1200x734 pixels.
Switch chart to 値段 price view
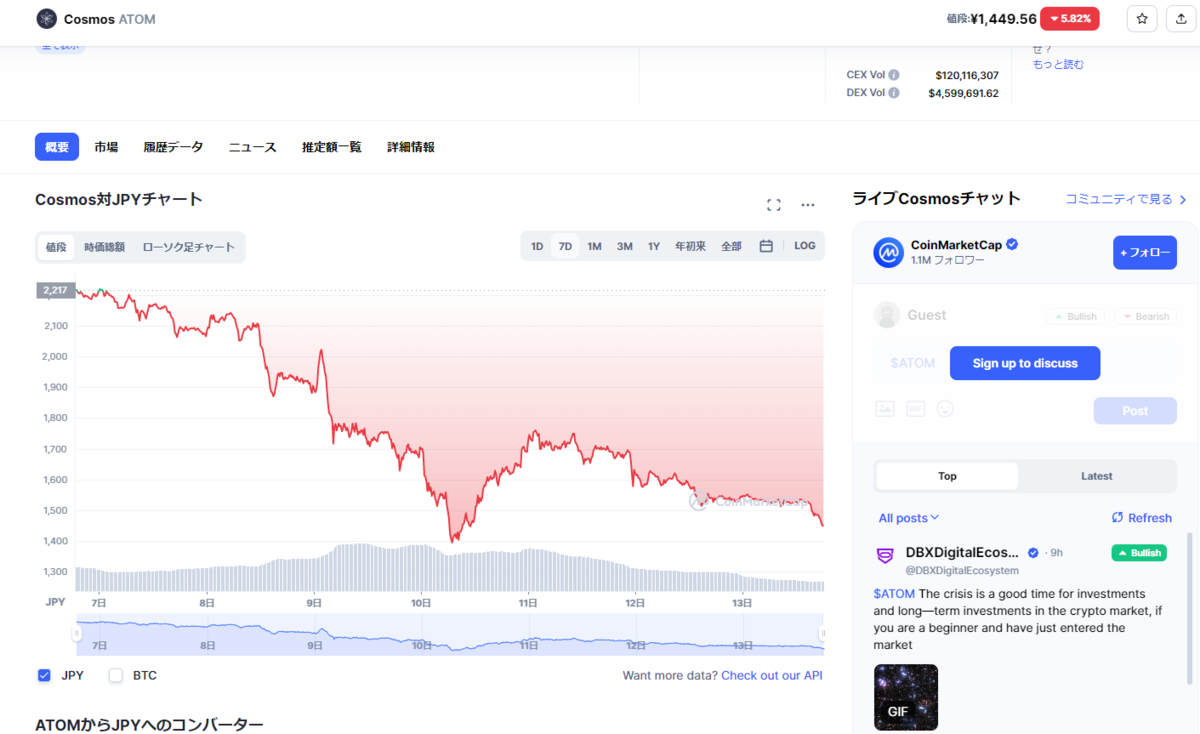tap(56, 247)
